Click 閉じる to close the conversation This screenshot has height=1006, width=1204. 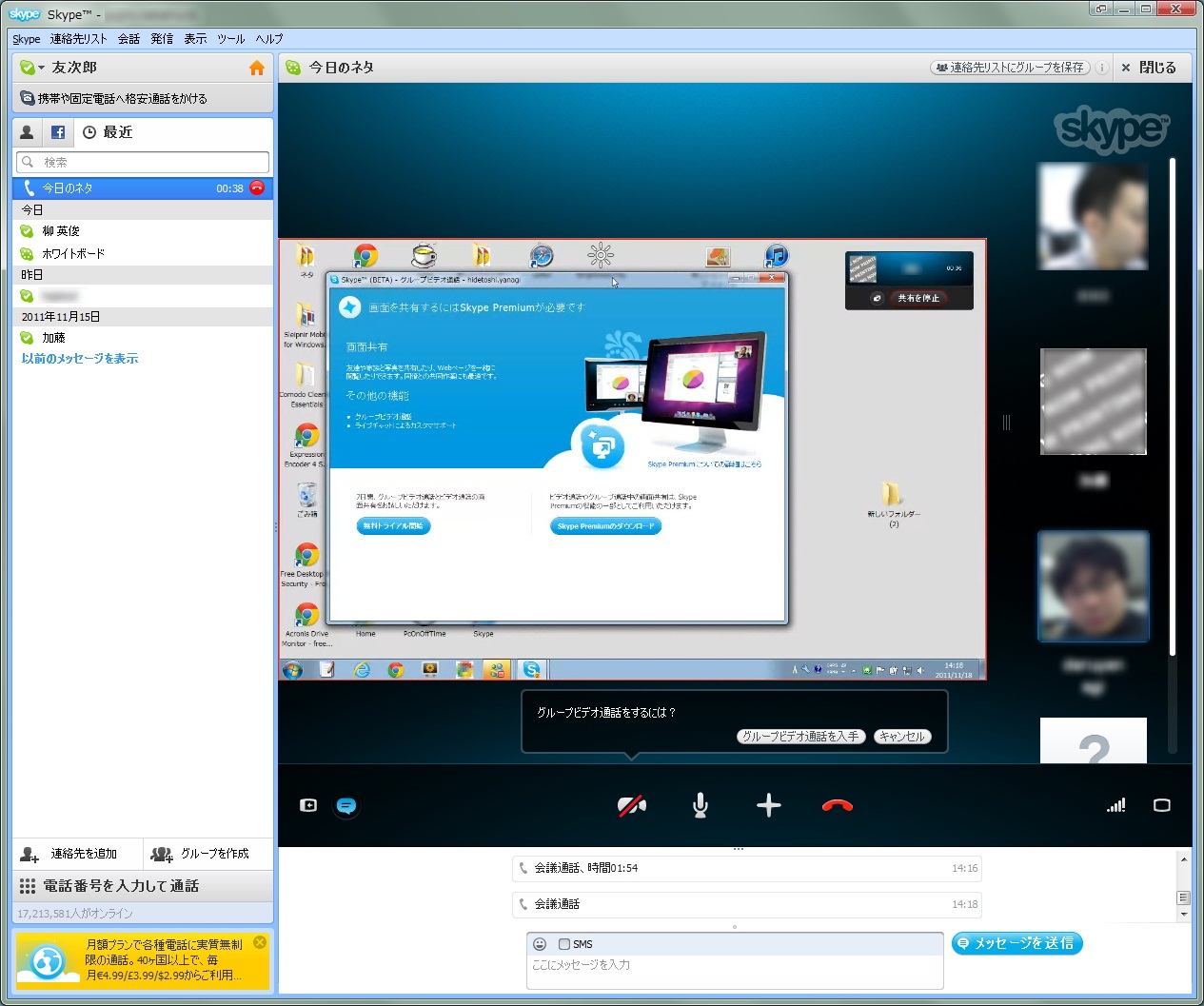tap(1149, 68)
